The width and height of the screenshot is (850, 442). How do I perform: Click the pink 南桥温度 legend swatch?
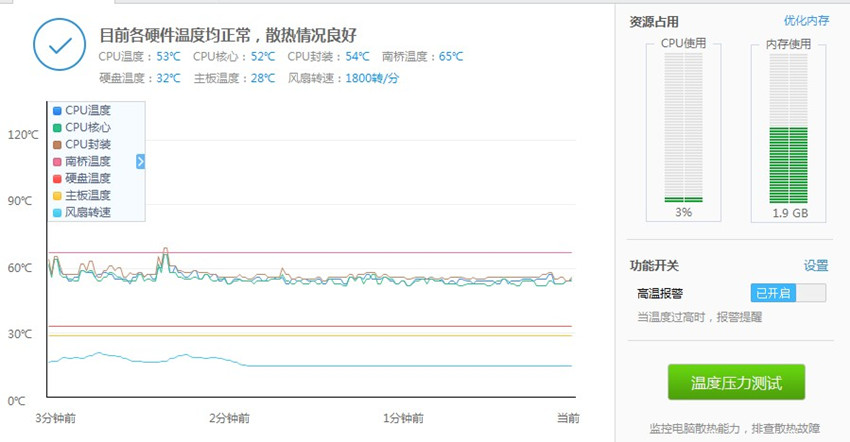pos(57,162)
